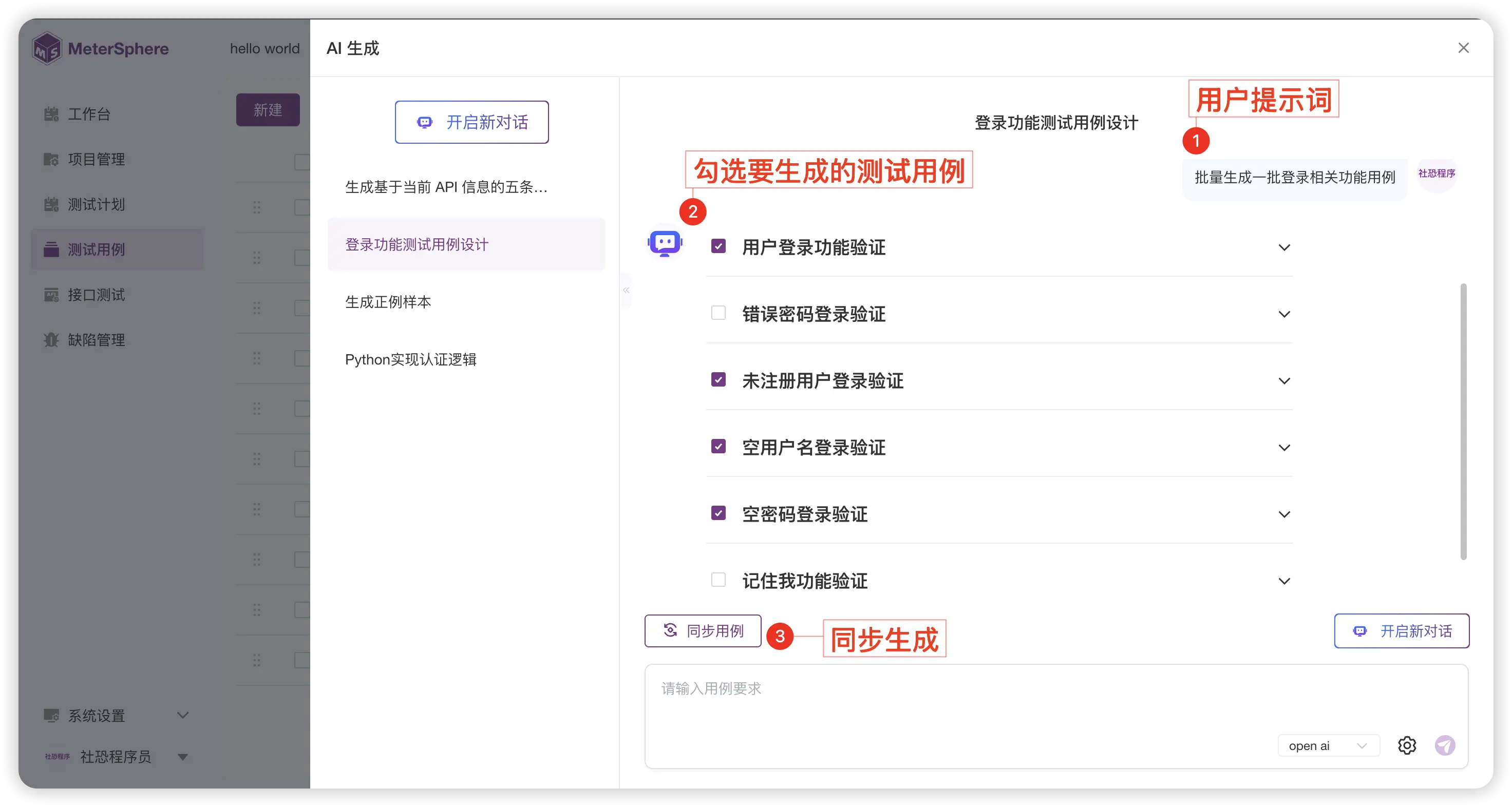Select 生成正例样本 conversation
The height and width of the screenshot is (807, 1512).
[466, 302]
